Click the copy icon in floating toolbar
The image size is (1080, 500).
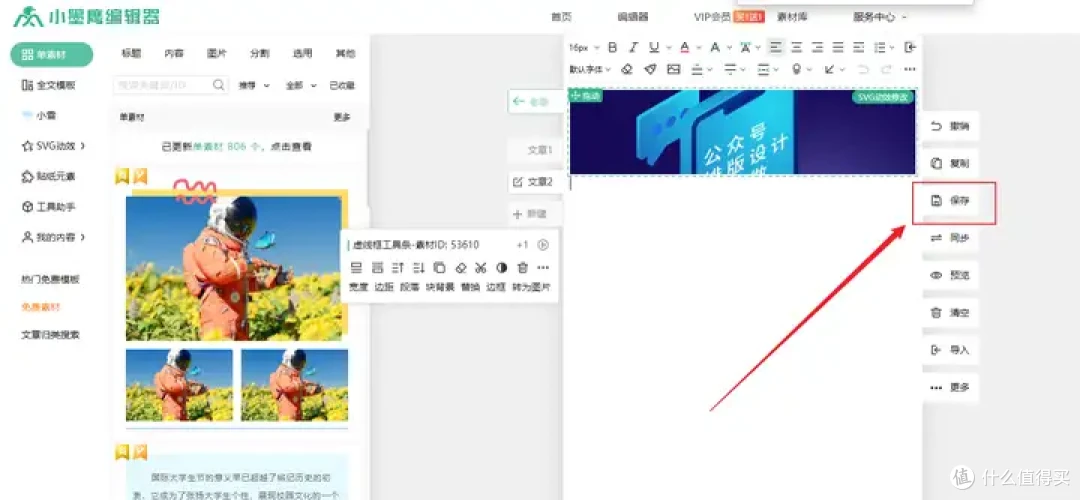(439, 267)
